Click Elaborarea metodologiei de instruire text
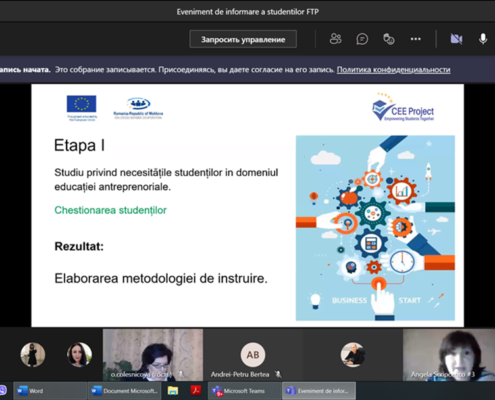The image size is (495, 400). click(161, 278)
